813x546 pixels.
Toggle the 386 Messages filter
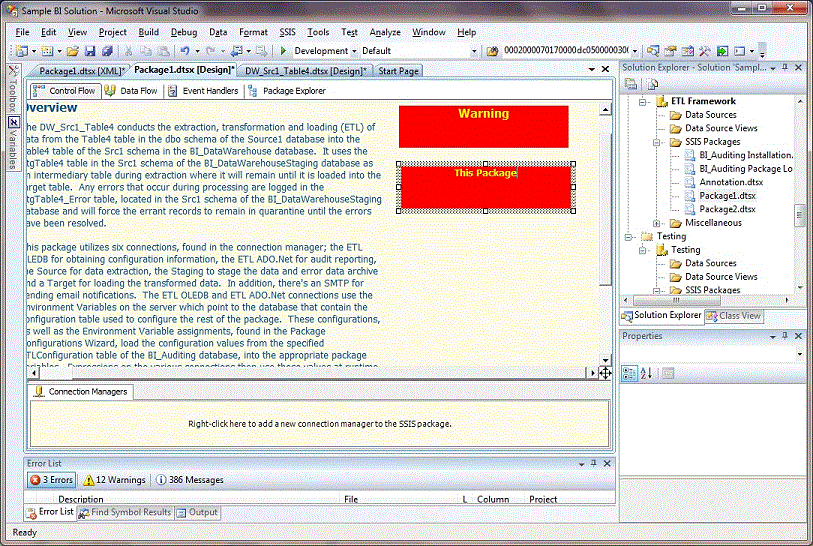click(190, 480)
